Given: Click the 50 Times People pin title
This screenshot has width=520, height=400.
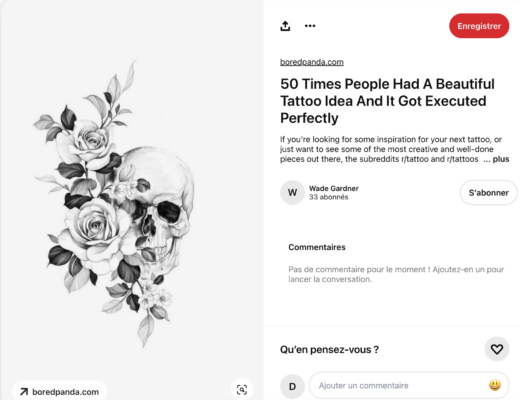Looking at the screenshot, I should click(x=387, y=101).
